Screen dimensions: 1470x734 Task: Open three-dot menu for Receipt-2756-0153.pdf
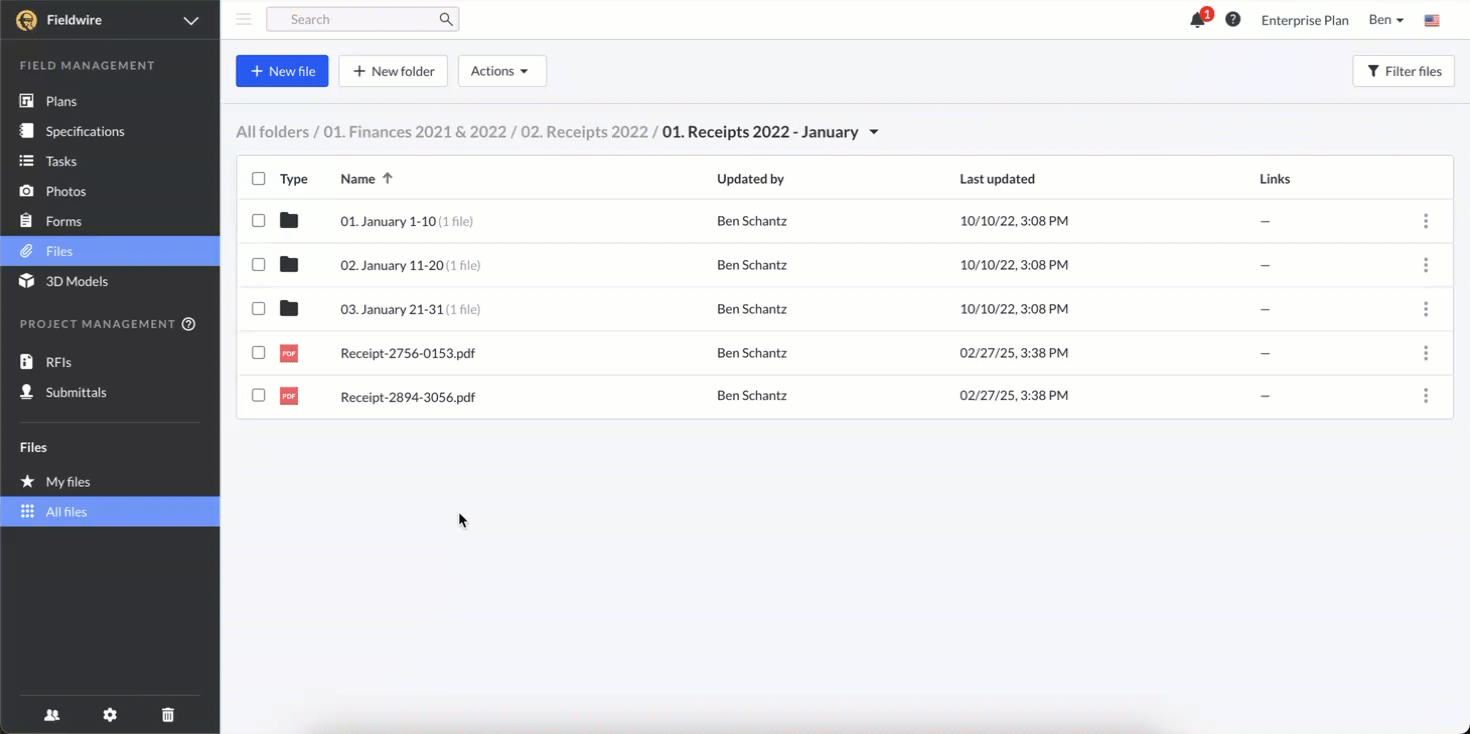(x=1426, y=353)
